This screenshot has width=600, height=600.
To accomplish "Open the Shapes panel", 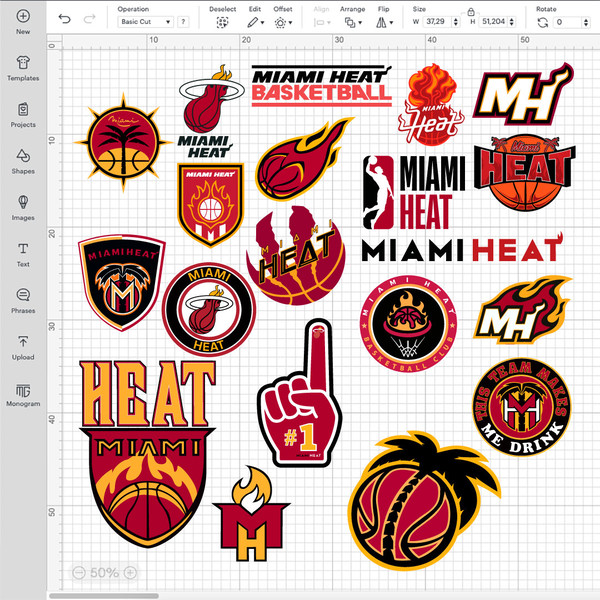I will pyautogui.click(x=23, y=161).
